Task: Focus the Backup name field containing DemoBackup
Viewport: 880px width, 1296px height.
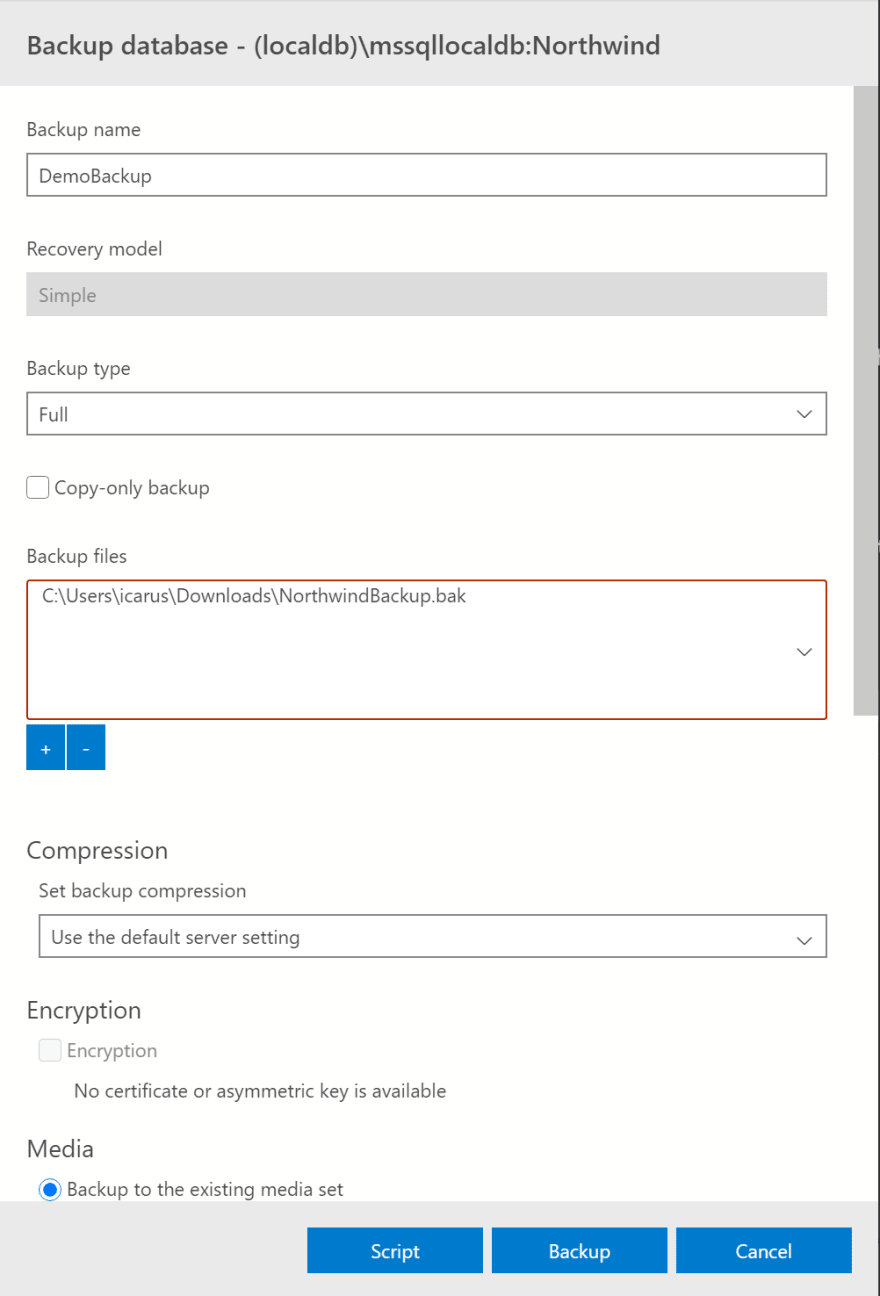Action: pos(427,175)
